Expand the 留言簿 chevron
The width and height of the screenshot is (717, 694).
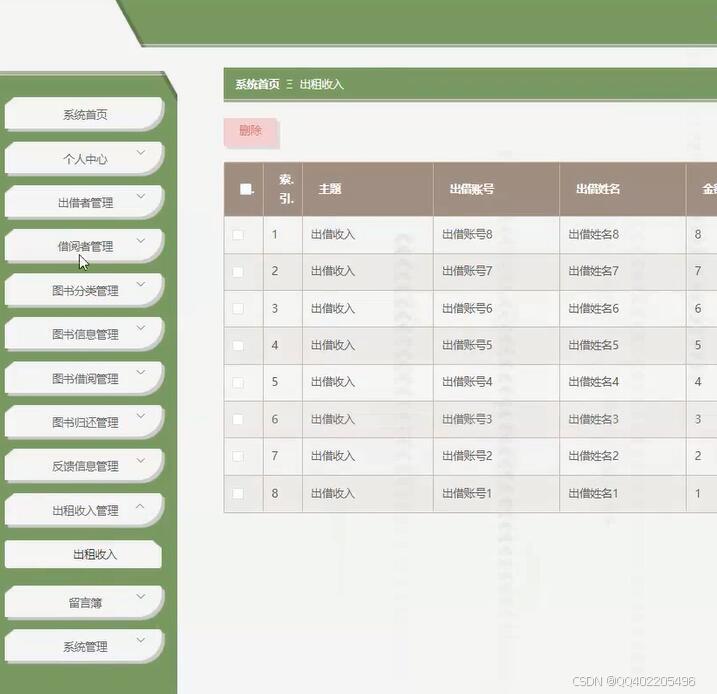pyautogui.click(x=141, y=596)
